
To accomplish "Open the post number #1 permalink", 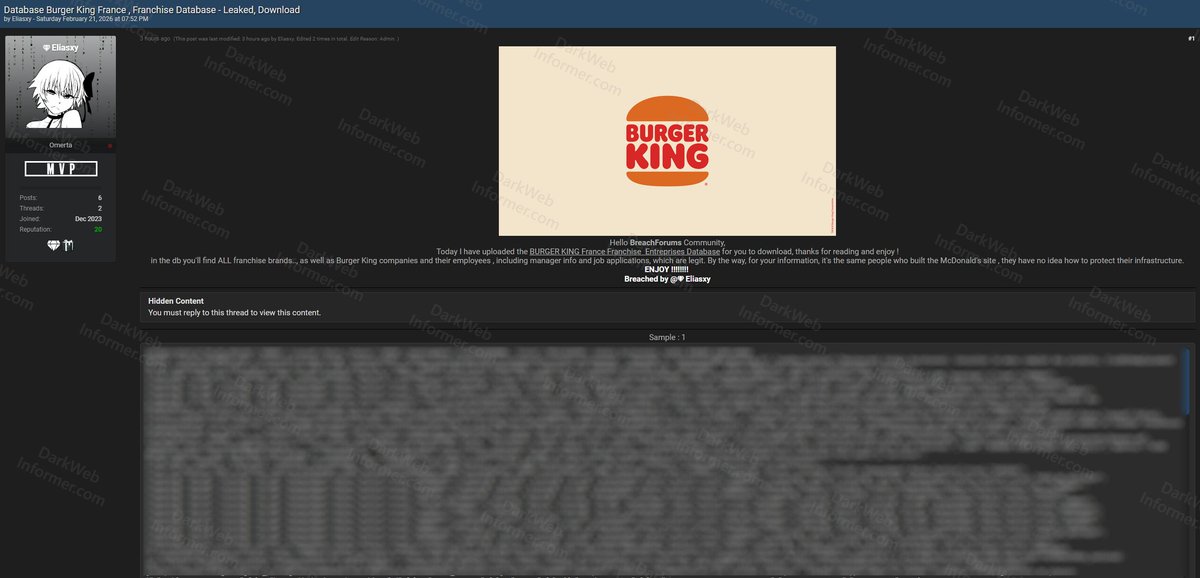I will (1191, 38).
